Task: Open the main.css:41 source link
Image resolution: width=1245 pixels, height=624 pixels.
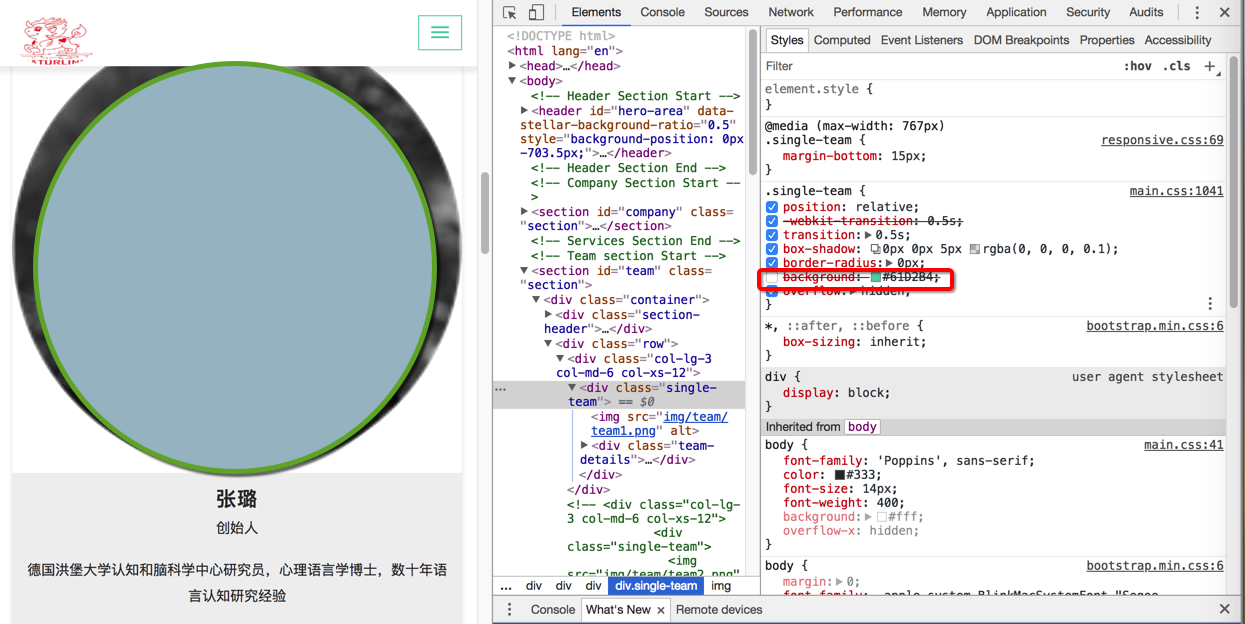Action: (1183, 445)
